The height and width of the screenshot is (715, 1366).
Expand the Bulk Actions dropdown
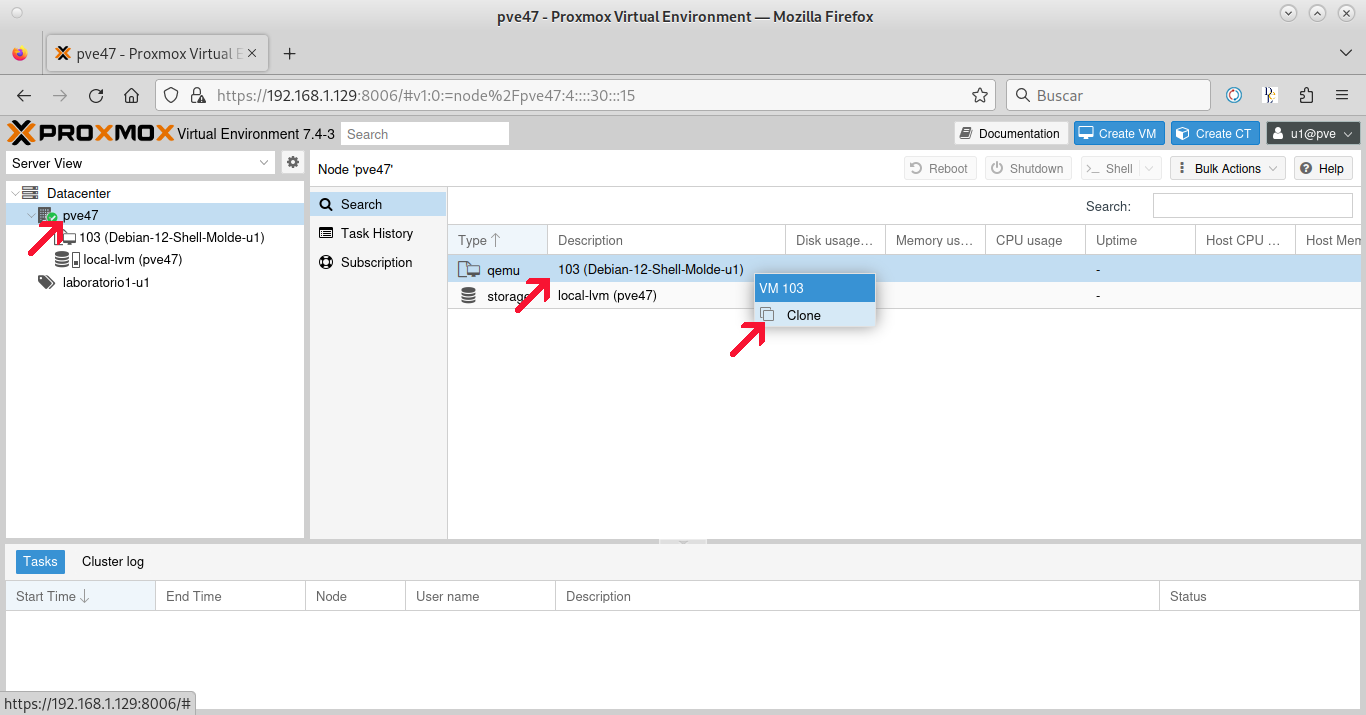pyautogui.click(x=1227, y=169)
